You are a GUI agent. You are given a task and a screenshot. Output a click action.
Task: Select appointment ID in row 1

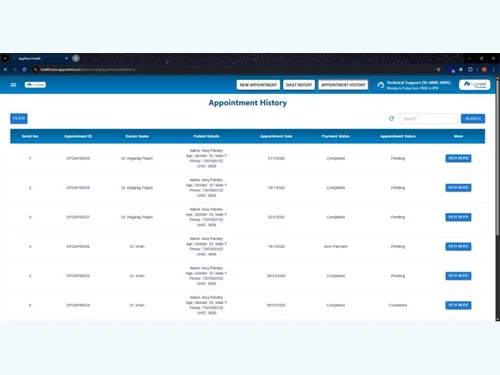(x=78, y=158)
